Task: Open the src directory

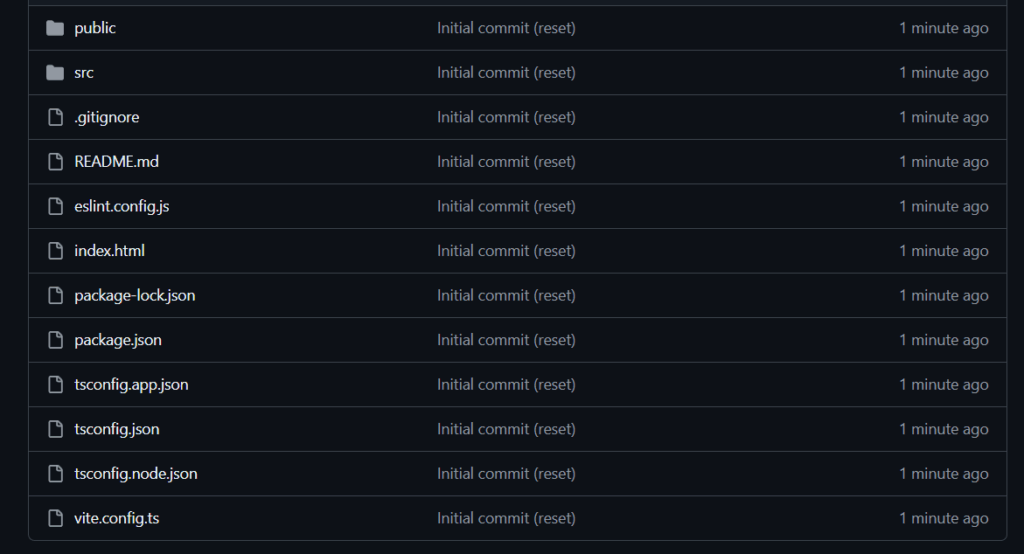Action: tap(84, 73)
